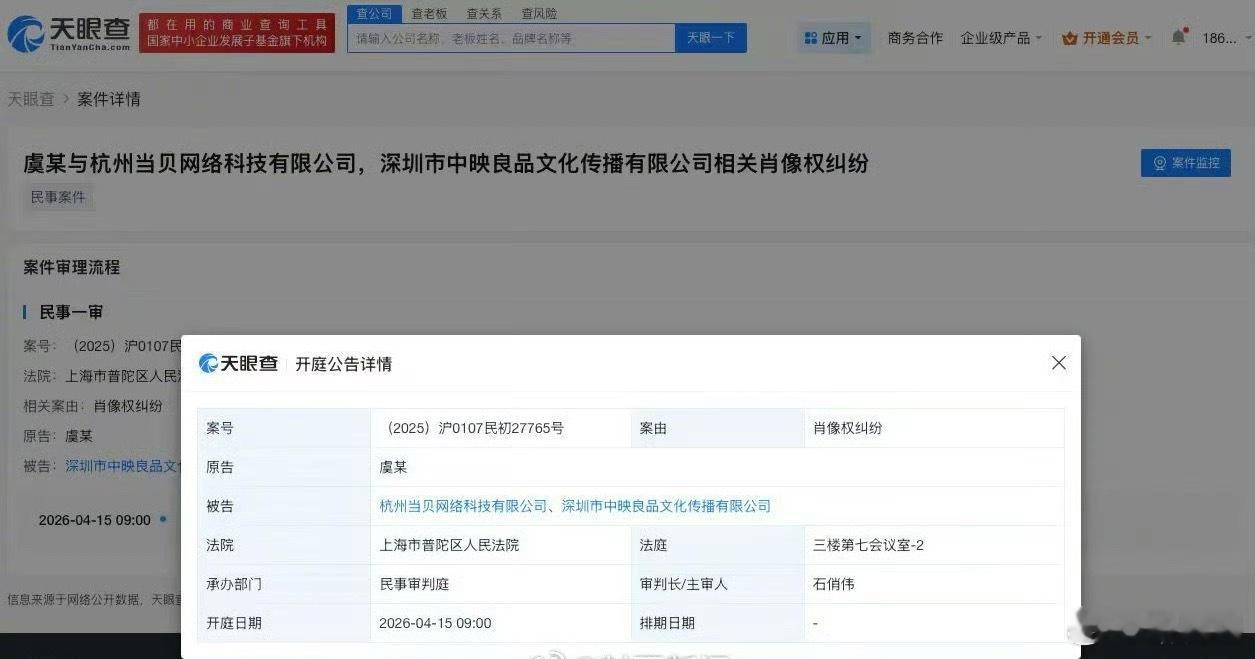
Task: Open 深圳市中映良品文化传播有限公司 link in dialog
Action: 667,506
